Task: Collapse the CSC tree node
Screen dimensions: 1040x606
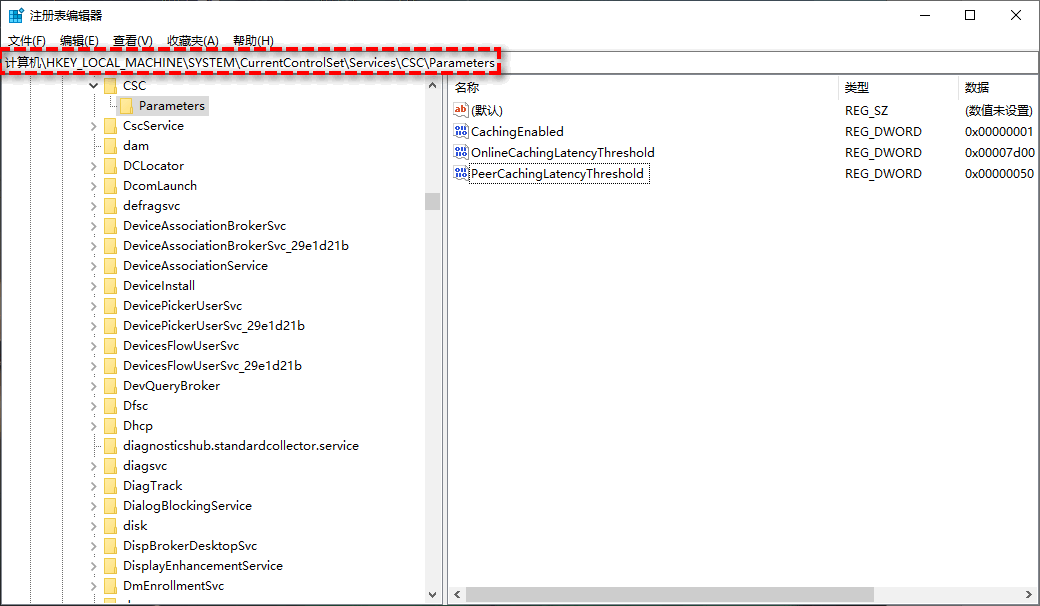Action: tap(94, 86)
